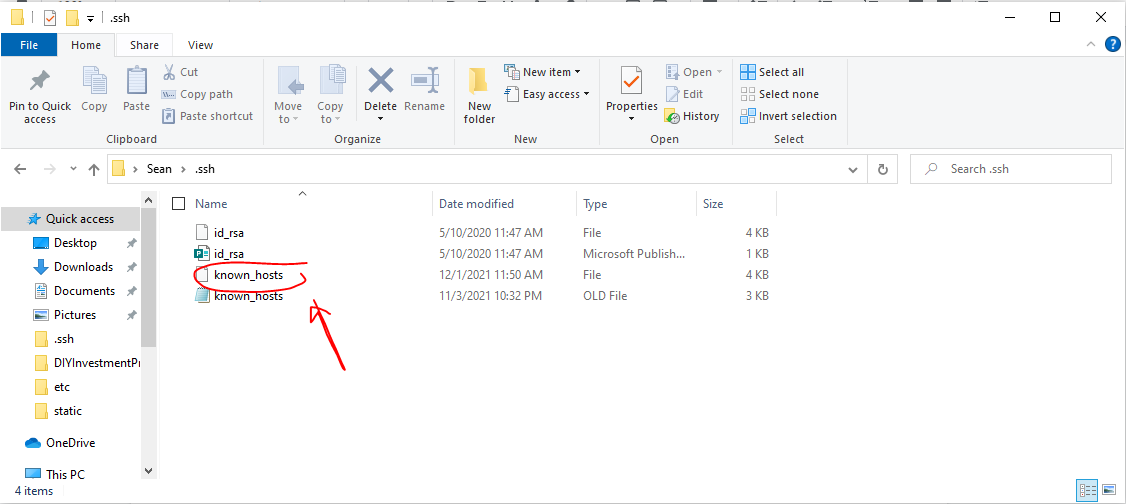This screenshot has height=504, width=1126.
Task: Click the Cut command
Action: (180, 72)
